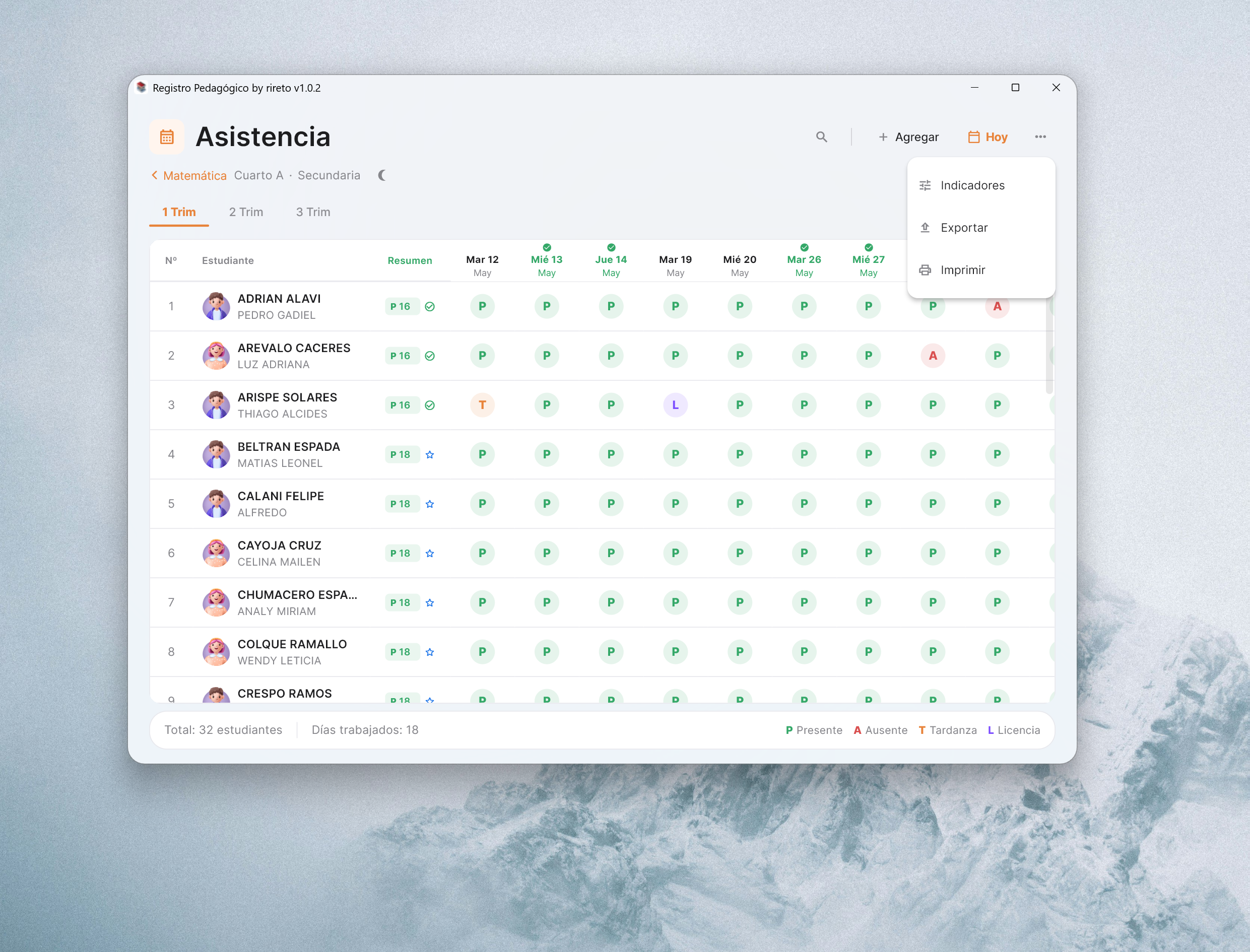Select CHUMACERO ESPA... student name
Viewport: 1250px width, 952px height.
(297, 594)
